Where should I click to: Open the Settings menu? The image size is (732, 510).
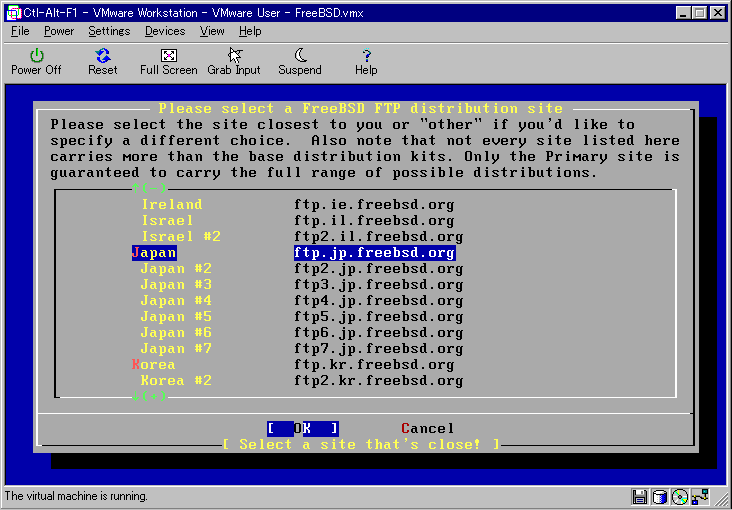(109, 31)
